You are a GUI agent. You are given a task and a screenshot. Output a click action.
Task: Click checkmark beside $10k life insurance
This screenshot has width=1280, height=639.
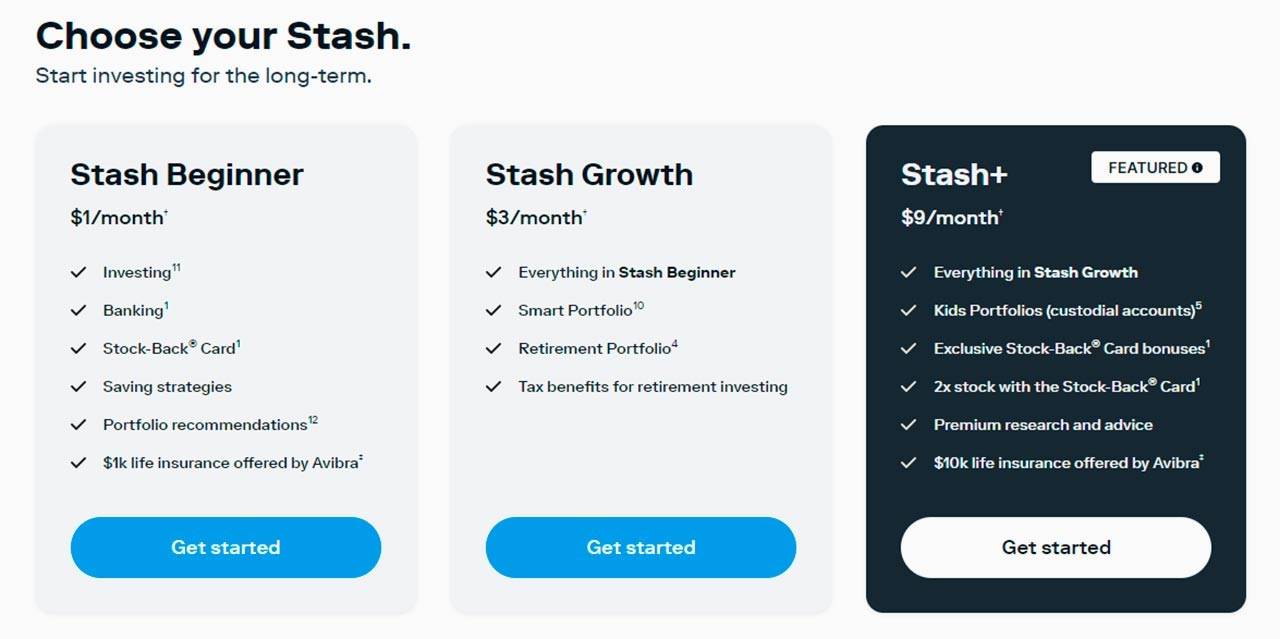909,463
